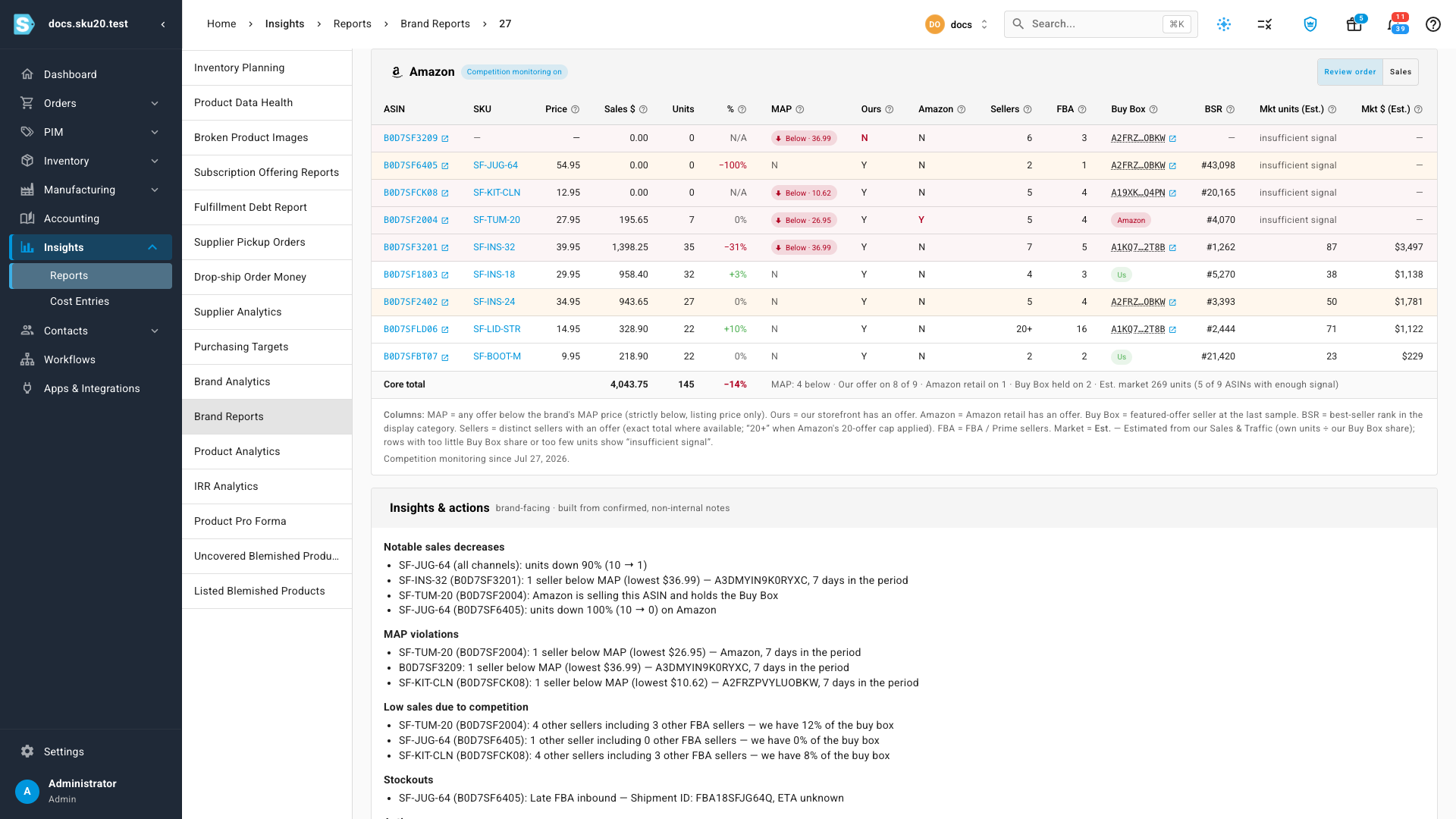Go to Brand Reports in the breadcrumb

(x=435, y=24)
